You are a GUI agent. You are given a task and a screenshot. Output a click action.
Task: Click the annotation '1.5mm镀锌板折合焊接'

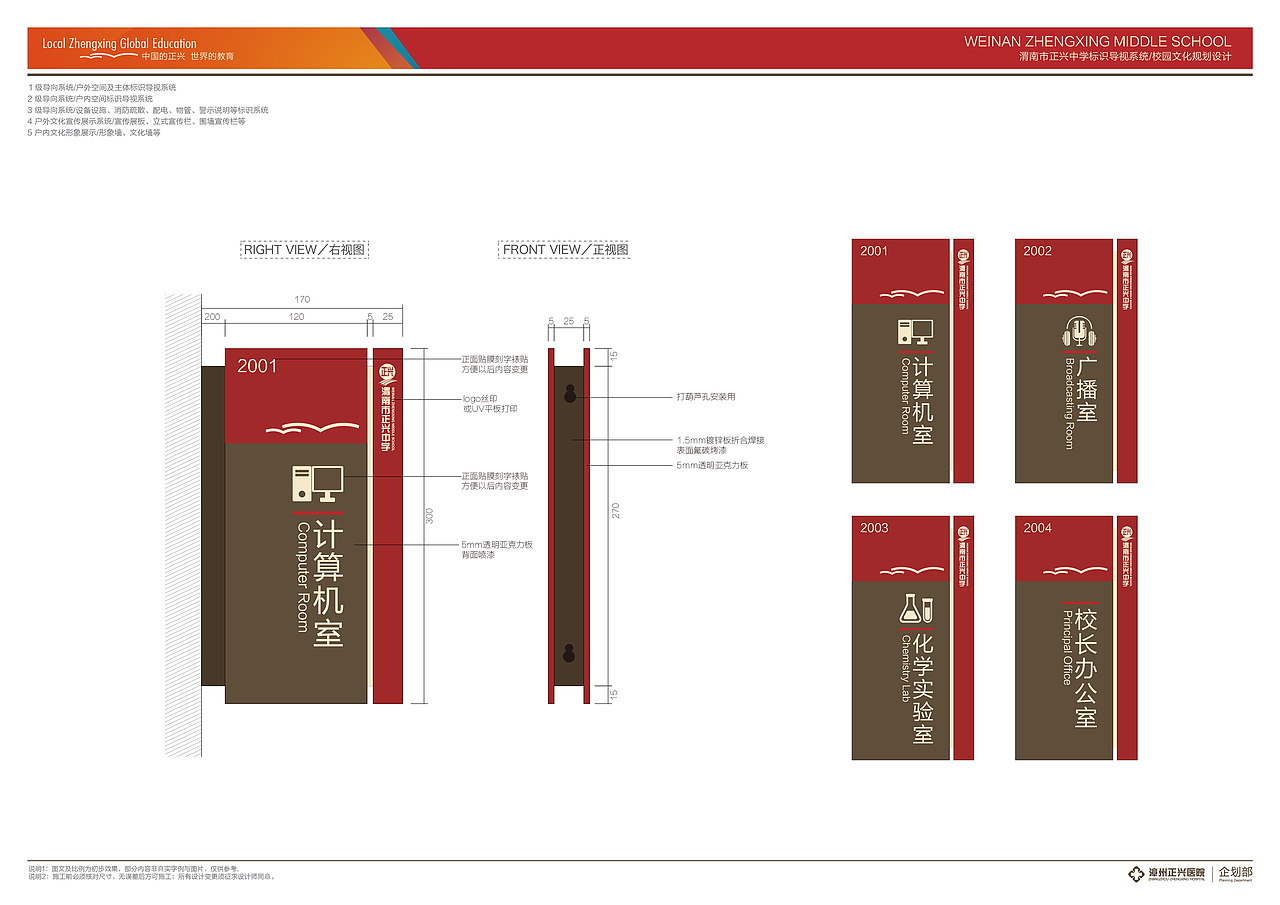721,440
